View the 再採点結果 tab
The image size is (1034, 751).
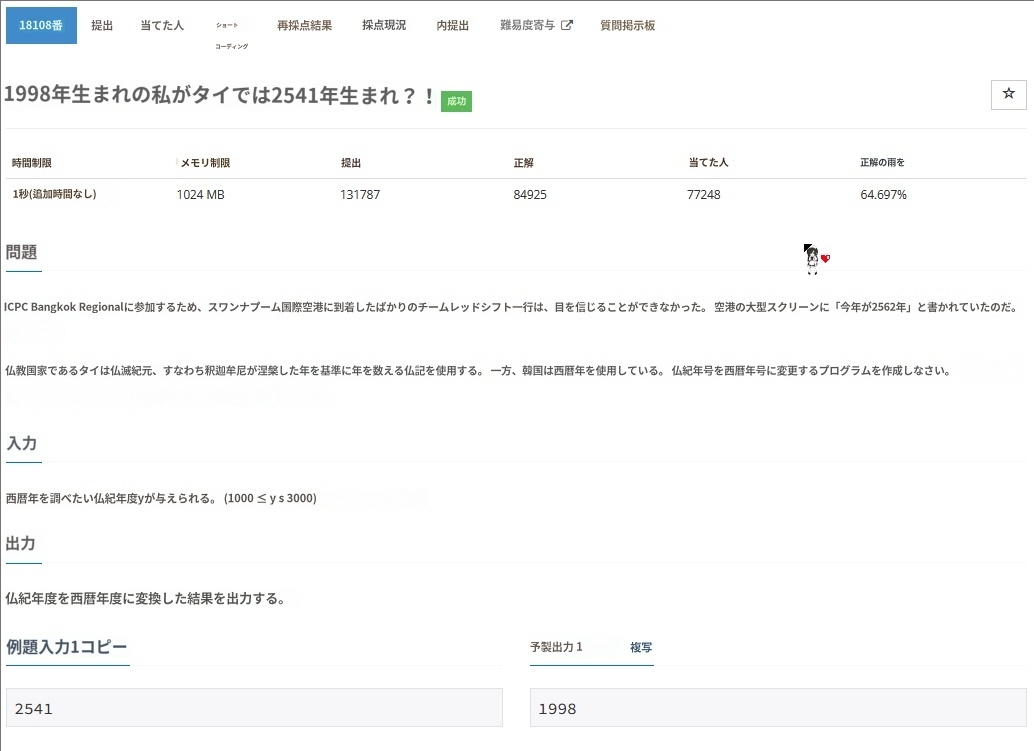pyautogui.click(x=304, y=26)
